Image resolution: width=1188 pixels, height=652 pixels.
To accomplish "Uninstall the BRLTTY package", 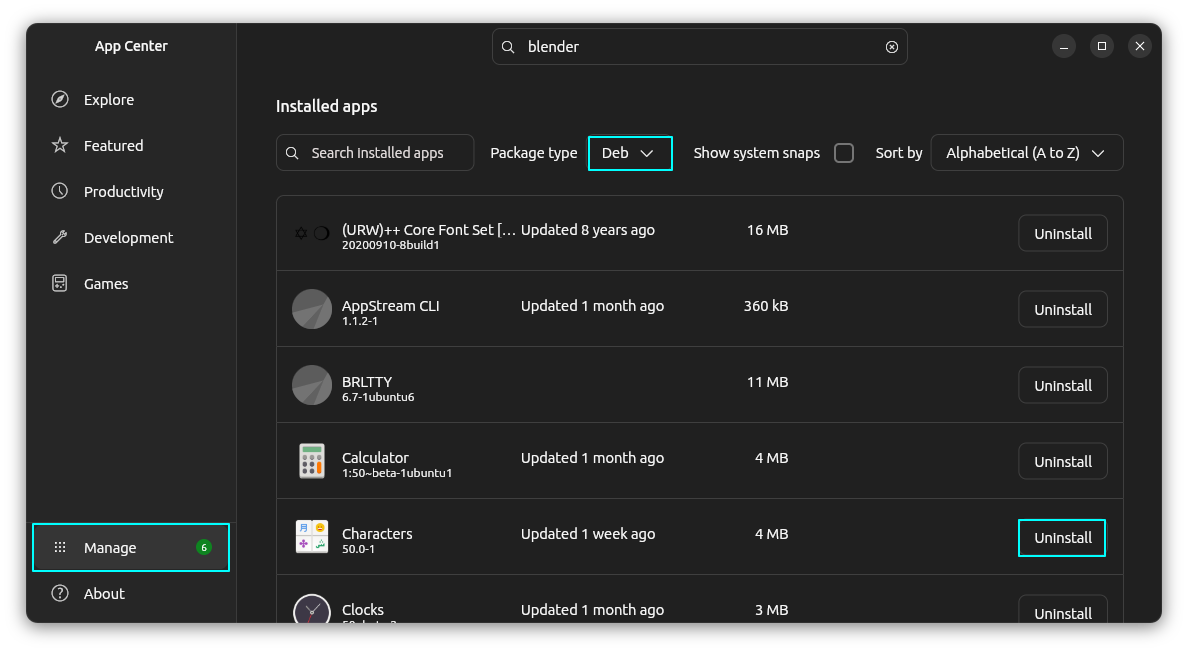I will coord(1062,385).
